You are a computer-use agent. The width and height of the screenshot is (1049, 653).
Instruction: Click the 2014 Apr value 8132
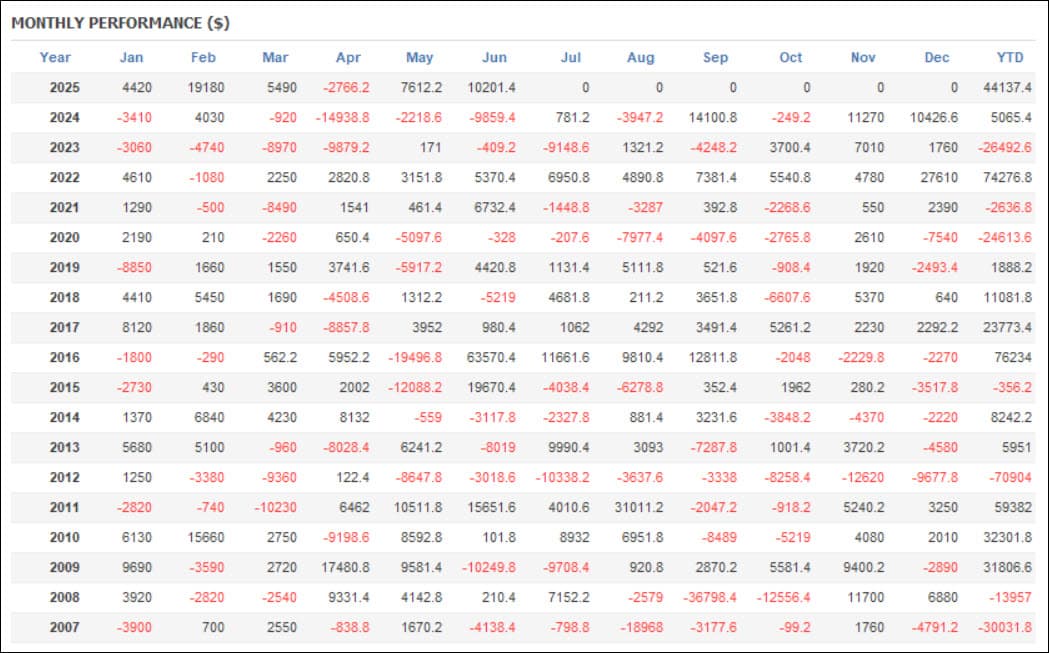point(354,417)
